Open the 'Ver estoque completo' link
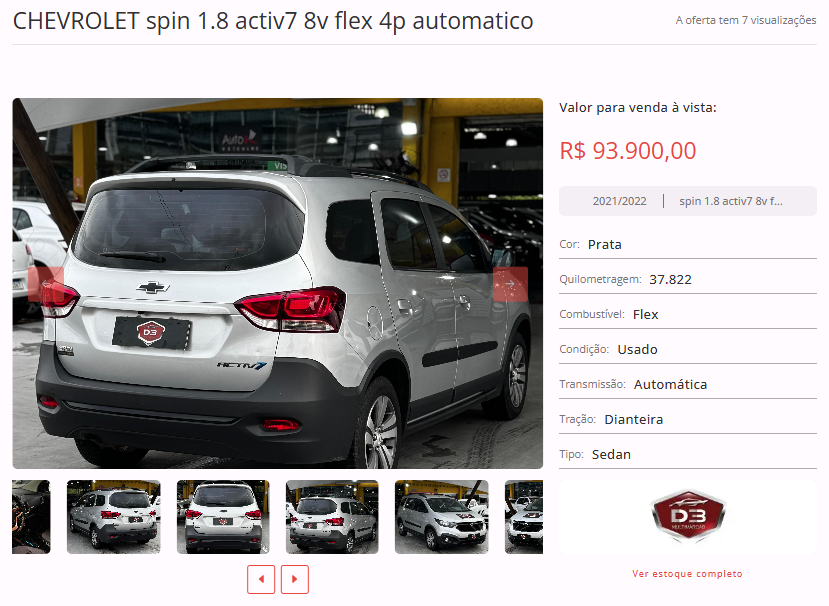Image resolution: width=829 pixels, height=606 pixels. click(687, 574)
